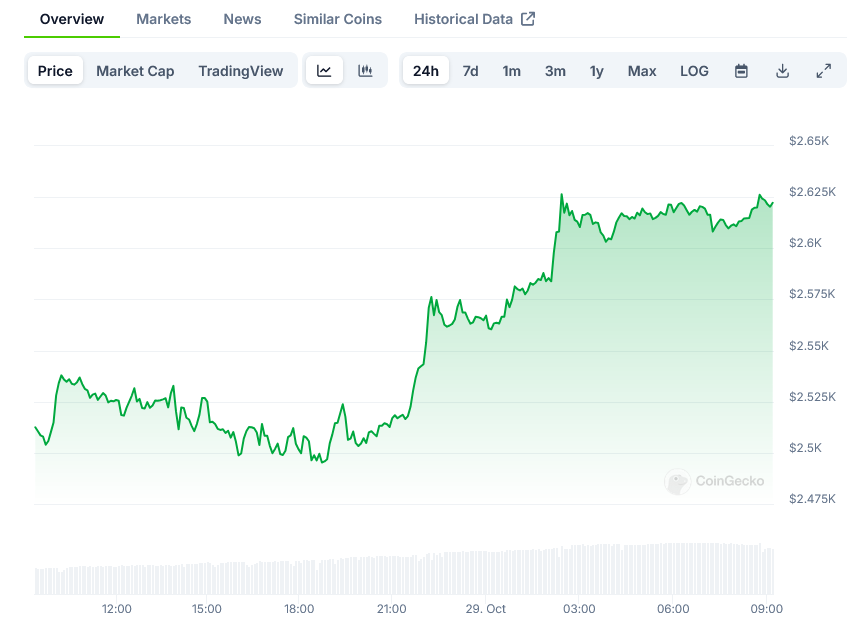Select the 7d time range
Screen dimensions: 847x633
pyautogui.click(x=470, y=71)
